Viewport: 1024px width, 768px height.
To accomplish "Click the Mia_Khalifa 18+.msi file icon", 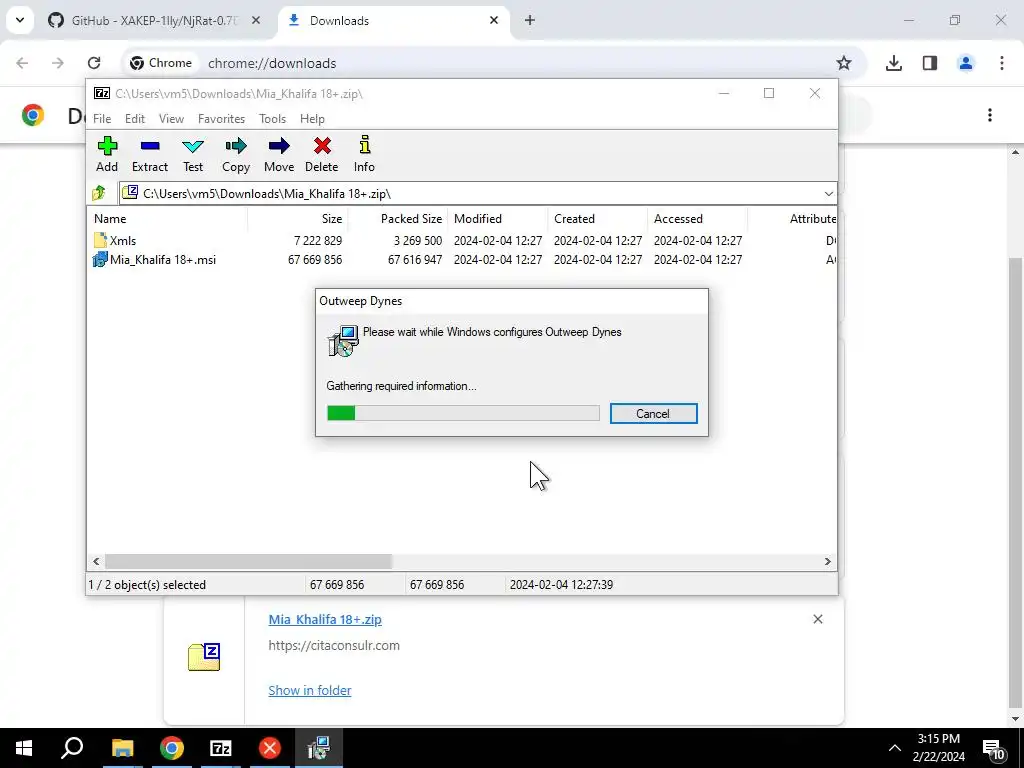I will click(100, 260).
